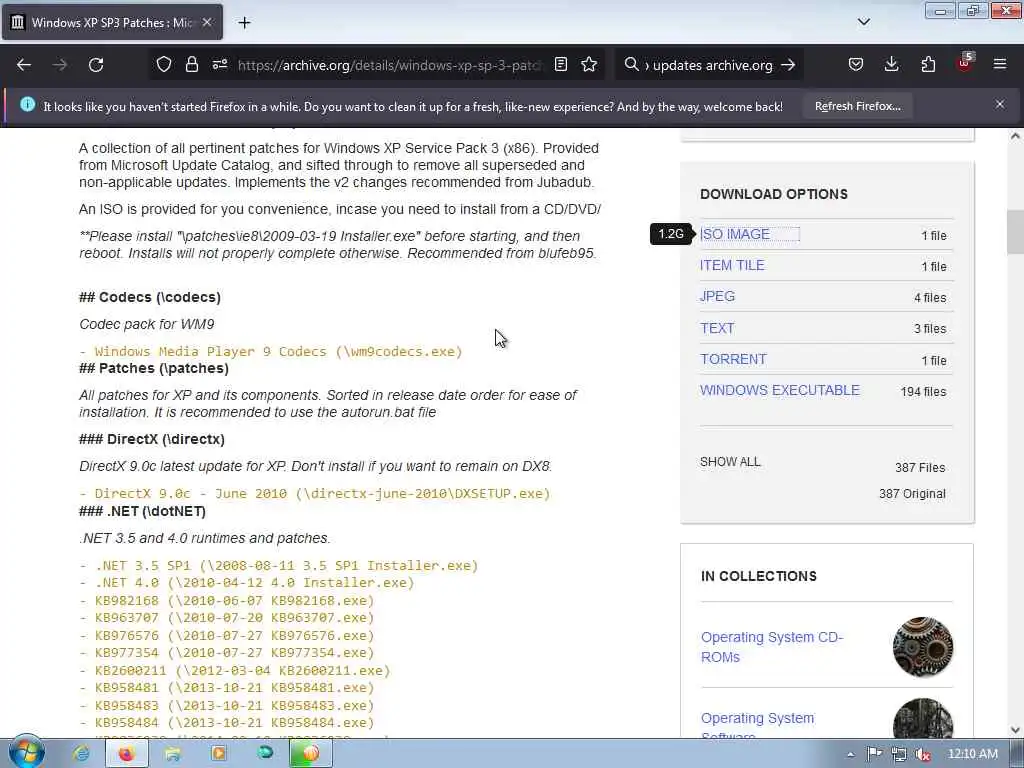The height and width of the screenshot is (768, 1024).
Task: Open the Firefox downloads panel
Action: click(x=891, y=64)
